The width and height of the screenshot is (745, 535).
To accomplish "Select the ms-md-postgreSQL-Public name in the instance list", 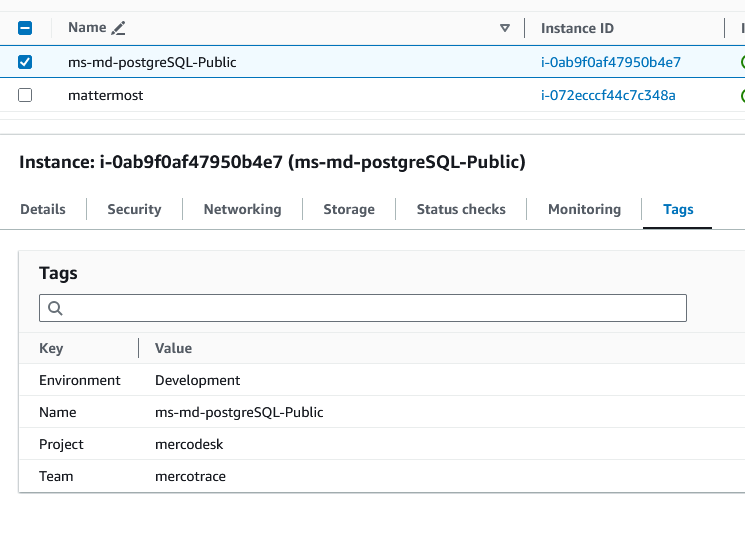I will (152, 62).
